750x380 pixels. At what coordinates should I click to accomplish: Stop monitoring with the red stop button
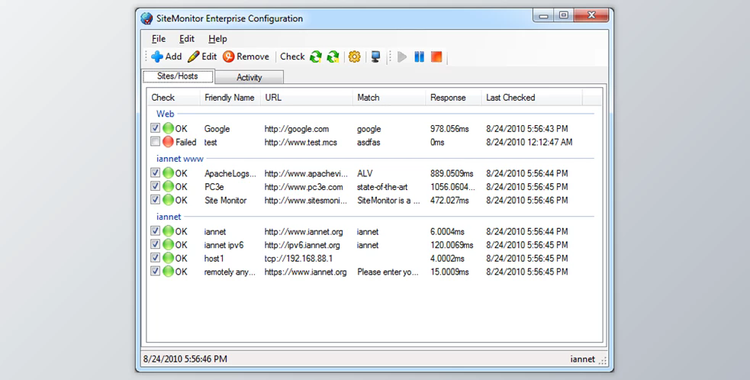point(436,57)
